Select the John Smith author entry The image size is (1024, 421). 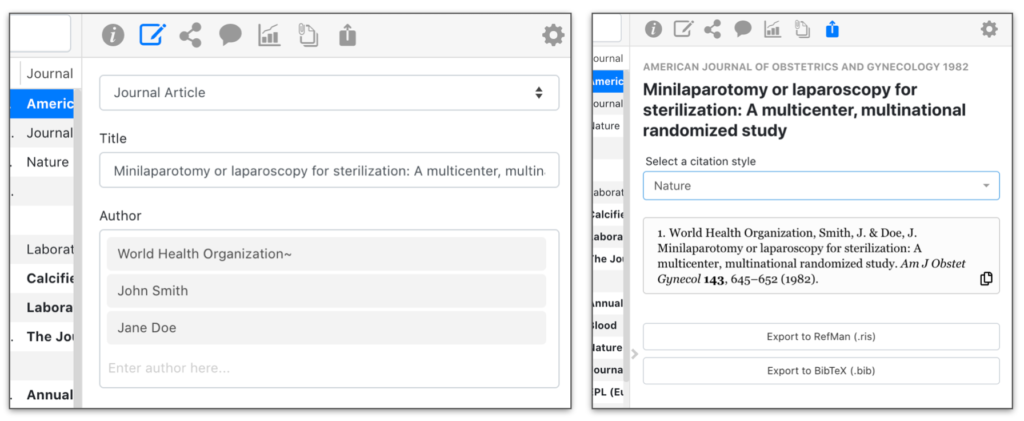click(326, 291)
